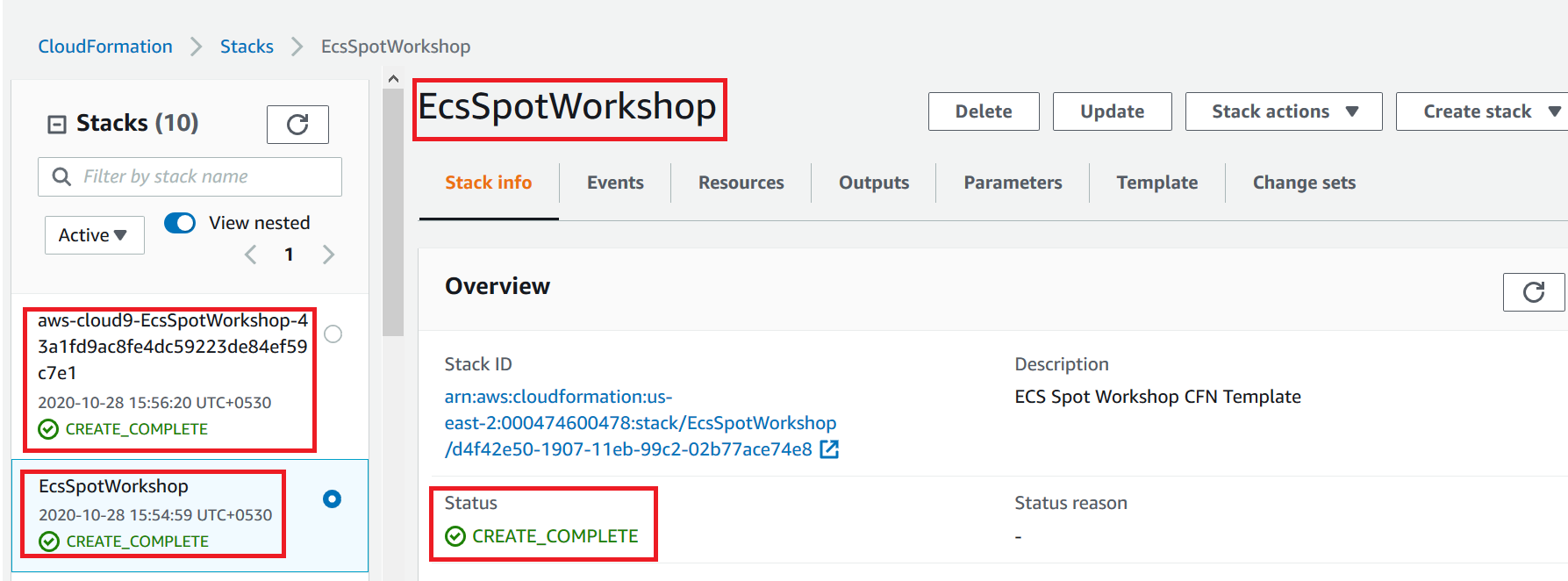
Task: Click the EcsSpotWorkshop page title
Action: (x=568, y=107)
